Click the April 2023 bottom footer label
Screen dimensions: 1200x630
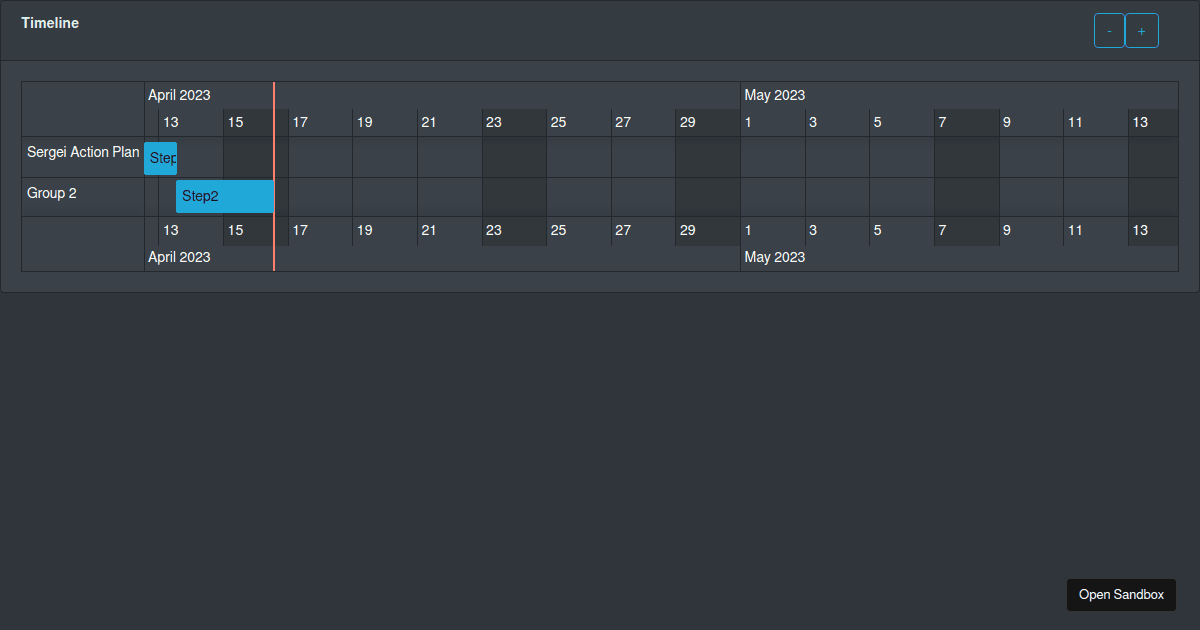pyautogui.click(x=179, y=257)
